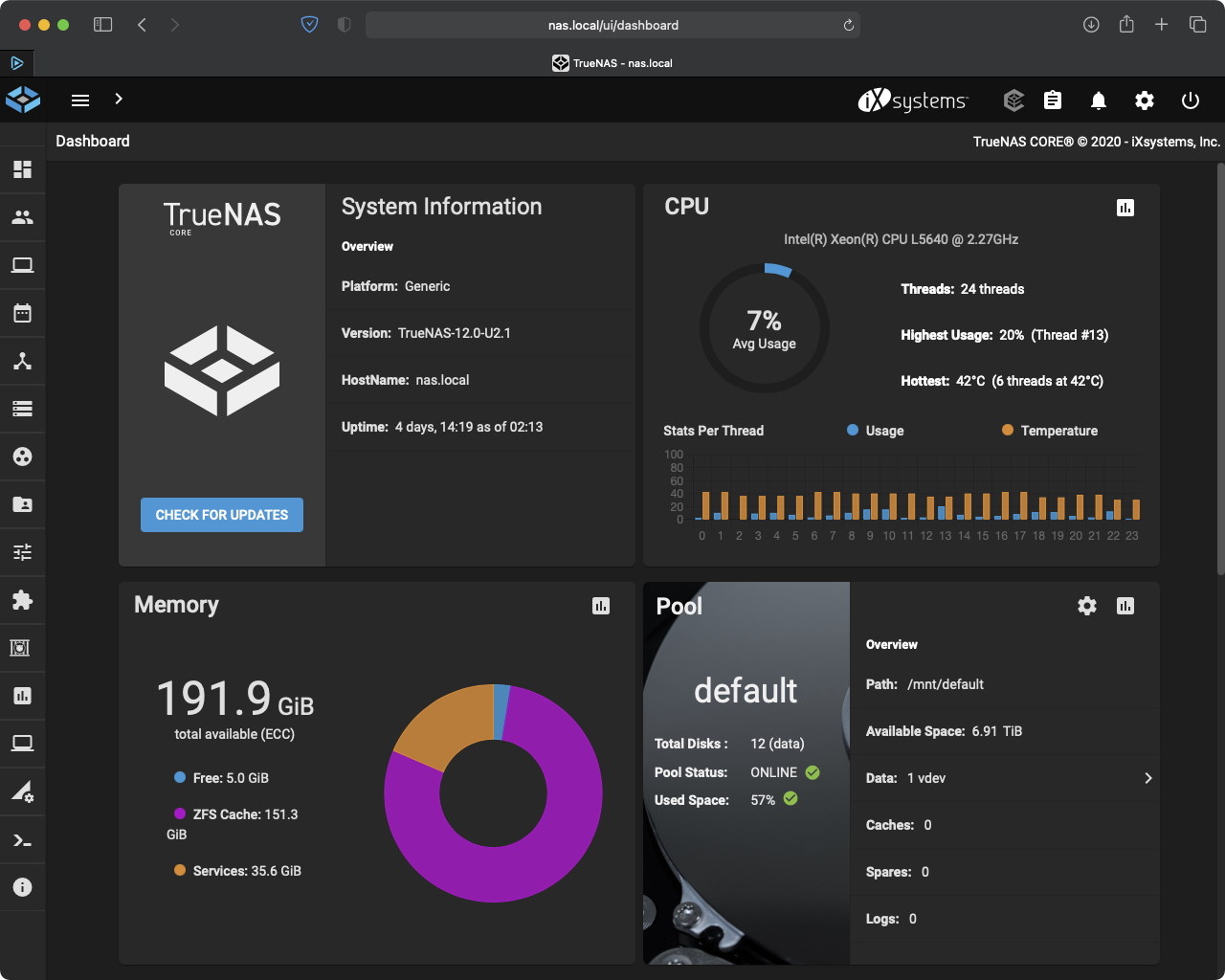Click the CHECK FOR UPDATES button

click(222, 515)
